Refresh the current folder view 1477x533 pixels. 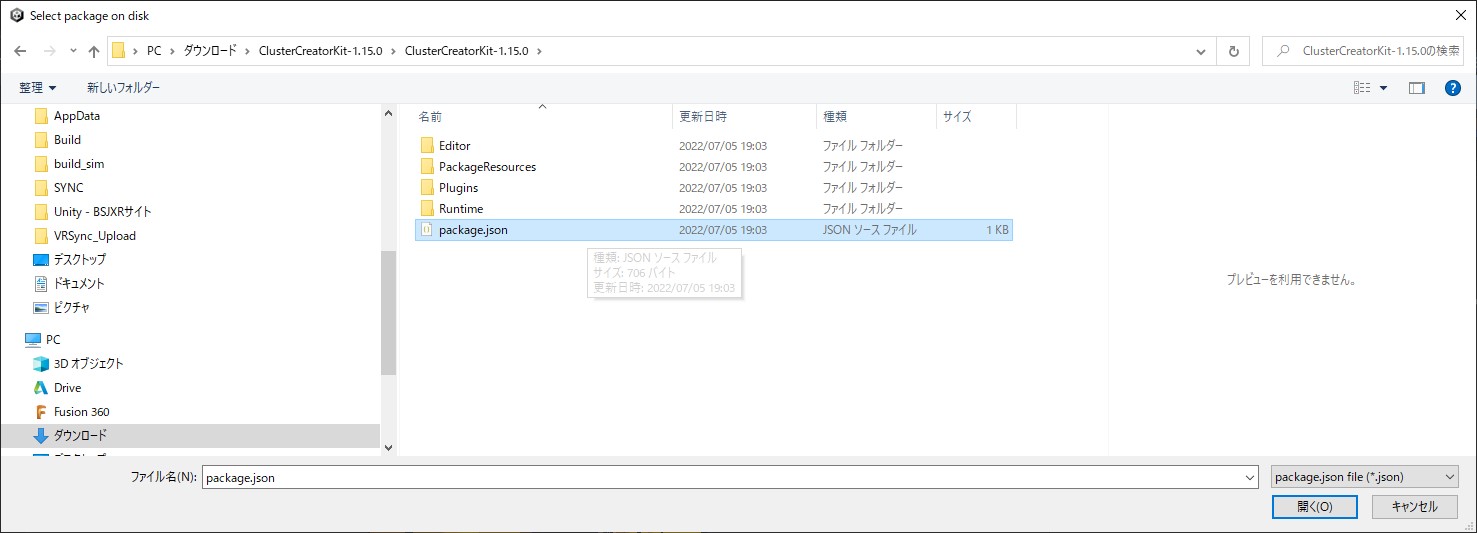(1233, 51)
